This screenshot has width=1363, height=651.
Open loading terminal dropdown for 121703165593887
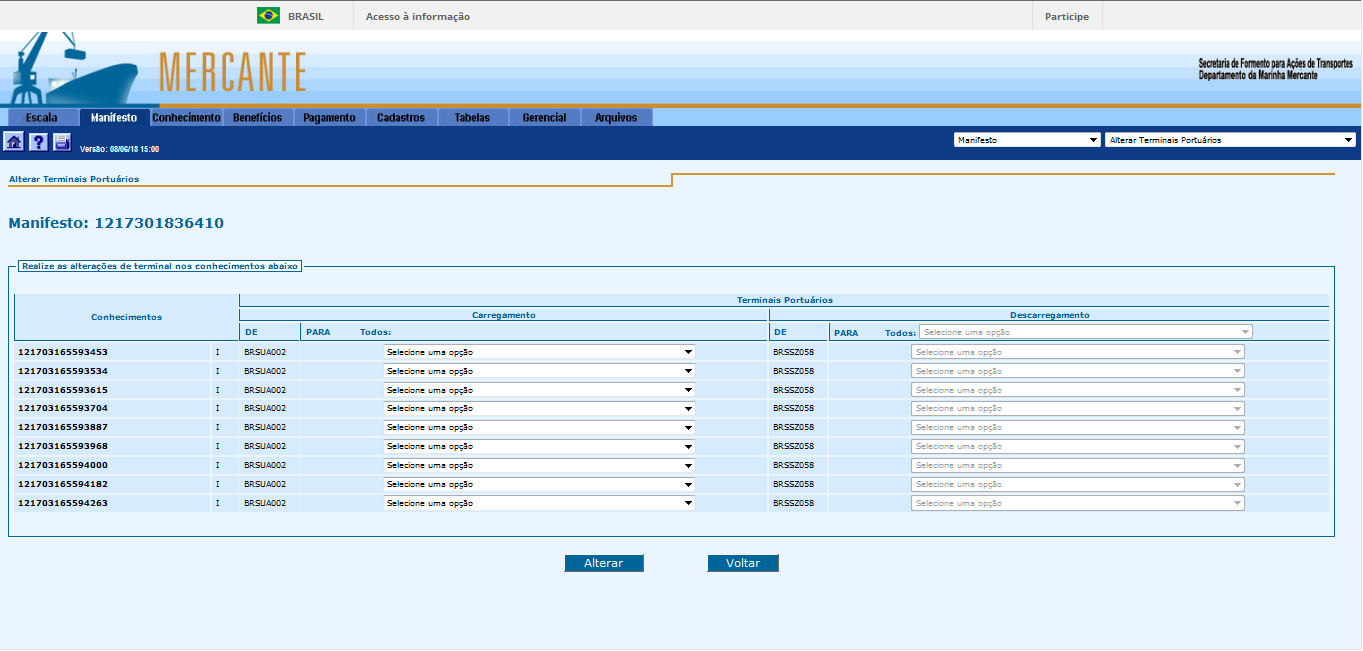coord(539,427)
